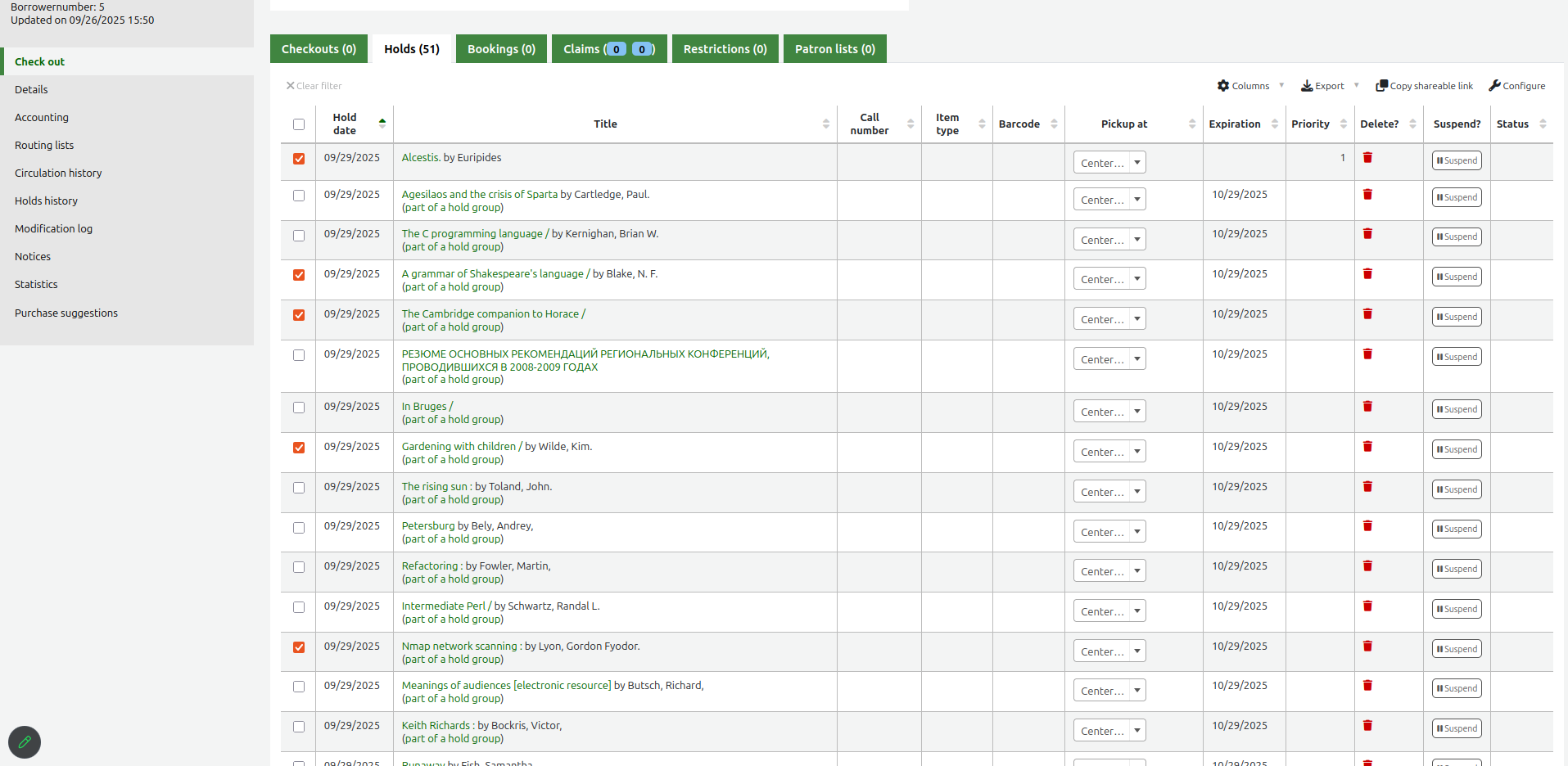Open pickup location dropdown for Gardening with children
This screenshot has width=1568, height=766.
click(x=1109, y=452)
